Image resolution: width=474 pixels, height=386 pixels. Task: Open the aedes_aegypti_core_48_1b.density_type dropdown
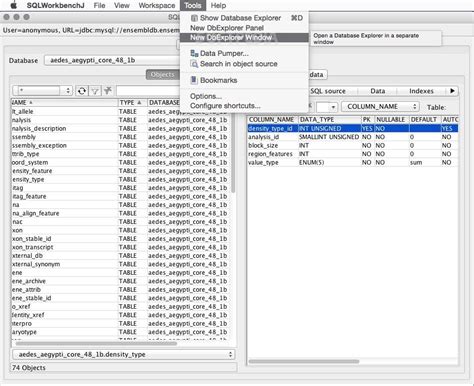[123, 354]
